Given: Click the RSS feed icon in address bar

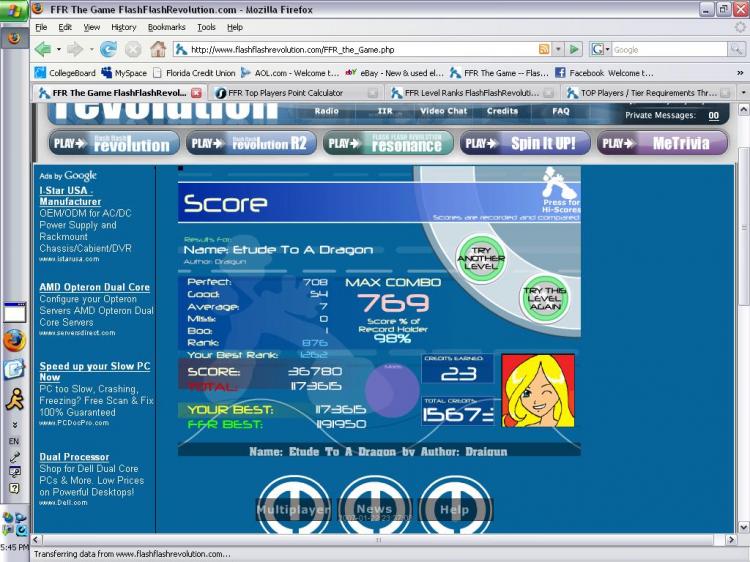Looking at the screenshot, I should [544, 49].
